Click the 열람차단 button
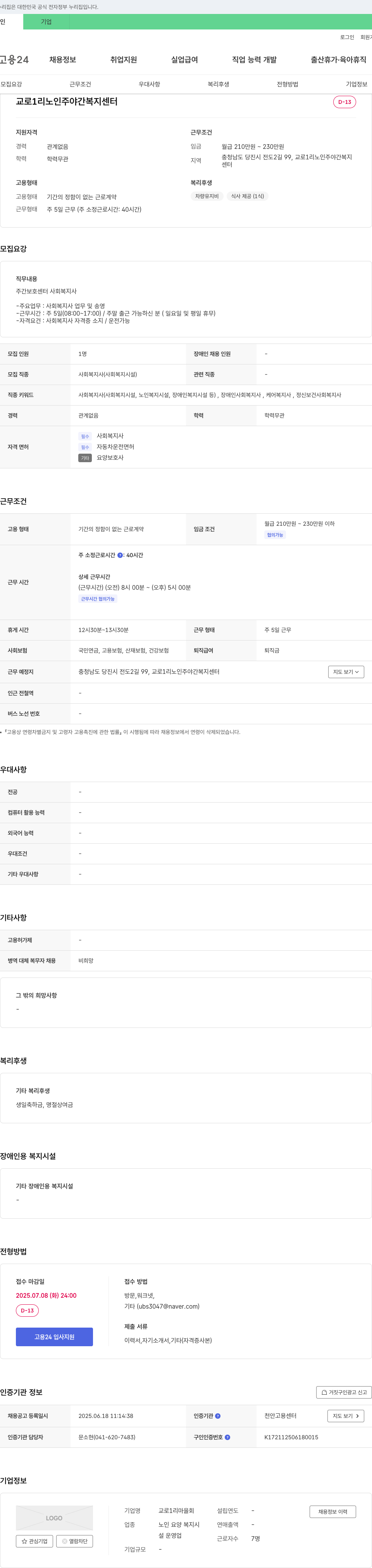 click(x=74, y=1541)
